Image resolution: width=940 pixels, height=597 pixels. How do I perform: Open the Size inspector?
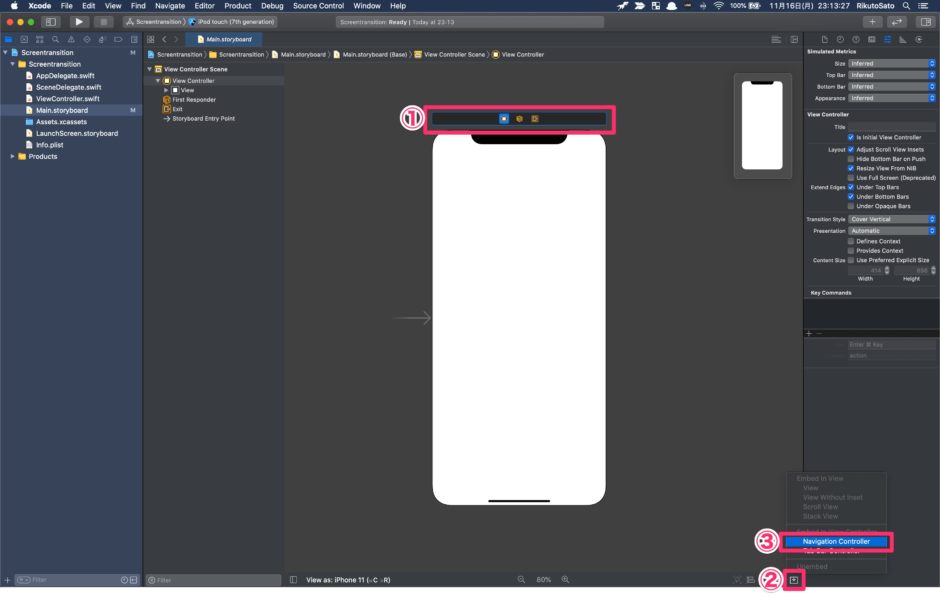903,39
